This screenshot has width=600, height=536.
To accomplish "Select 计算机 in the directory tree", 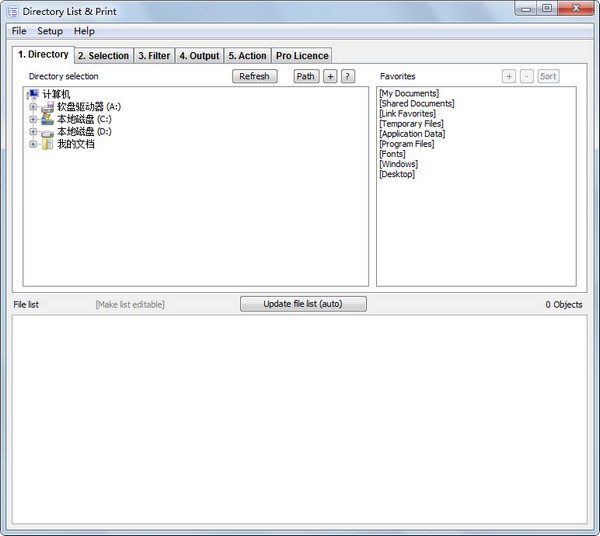I will [56, 94].
